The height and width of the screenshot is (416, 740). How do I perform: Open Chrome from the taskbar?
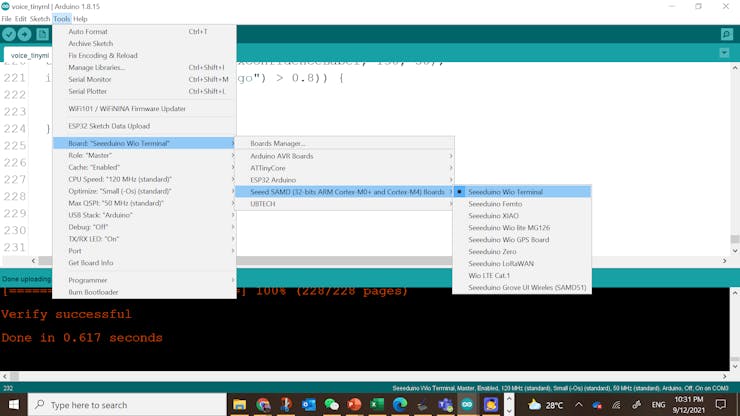[x=263, y=405]
